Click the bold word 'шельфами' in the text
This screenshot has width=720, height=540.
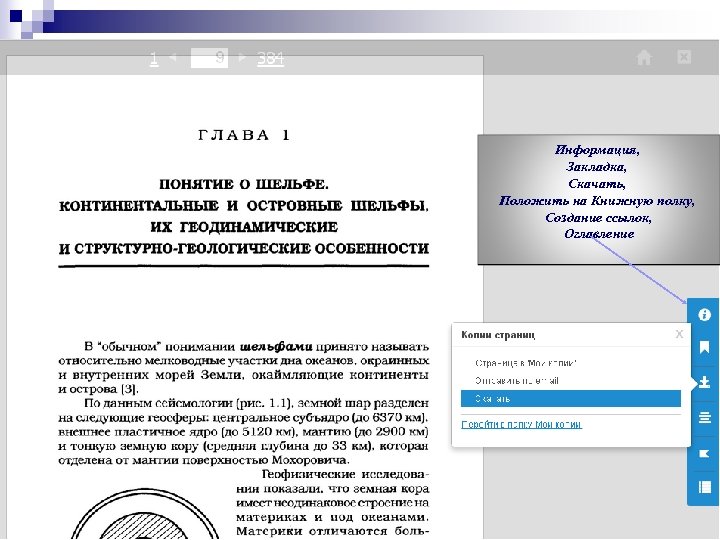click(x=276, y=346)
